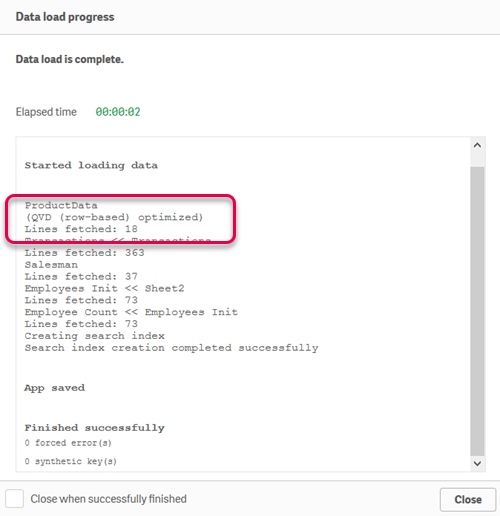
Task: Click the '(QVD (row-based) optimized)' line
Action: (114, 217)
